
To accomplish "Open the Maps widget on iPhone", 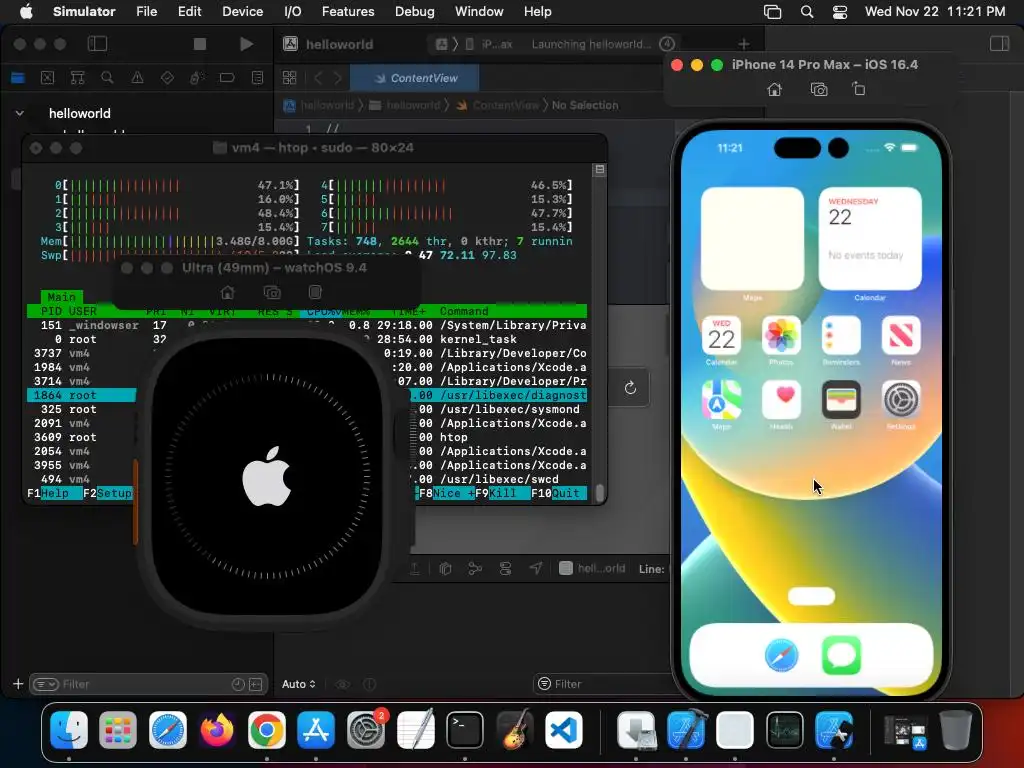I will [x=752, y=238].
